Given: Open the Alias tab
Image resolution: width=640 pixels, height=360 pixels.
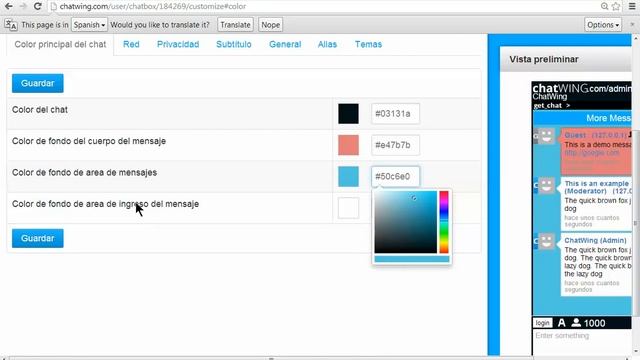Looking at the screenshot, I should [x=327, y=44].
